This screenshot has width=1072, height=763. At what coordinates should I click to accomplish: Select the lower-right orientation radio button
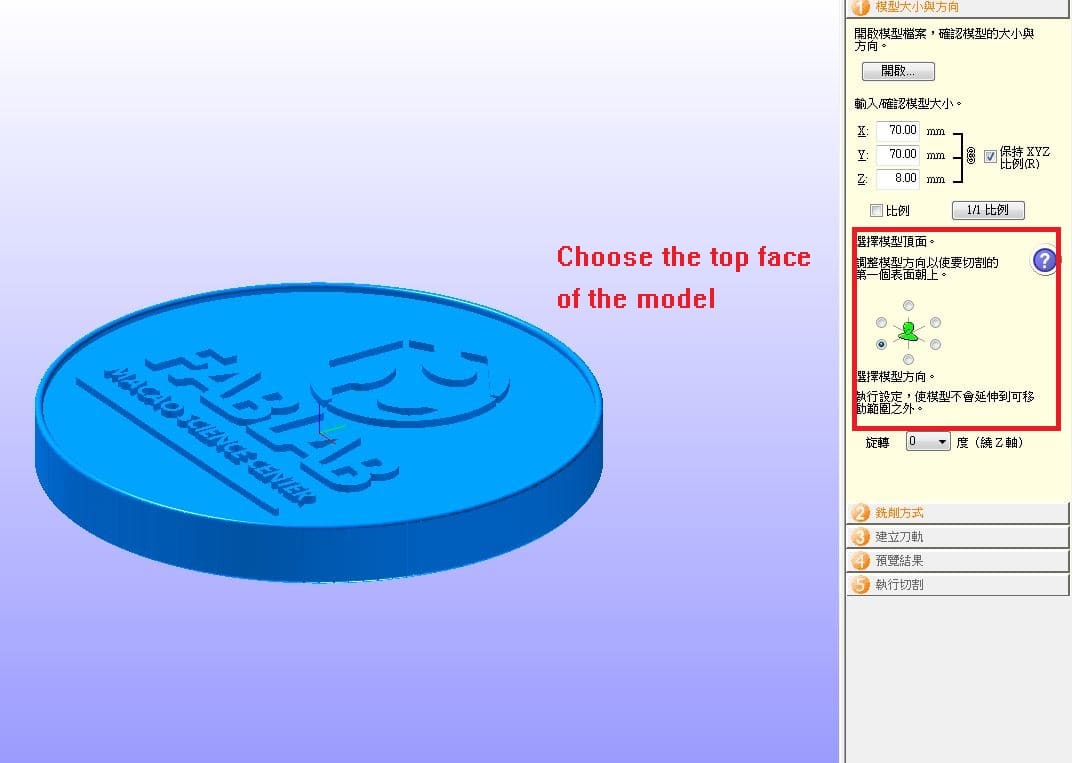click(x=935, y=345)
